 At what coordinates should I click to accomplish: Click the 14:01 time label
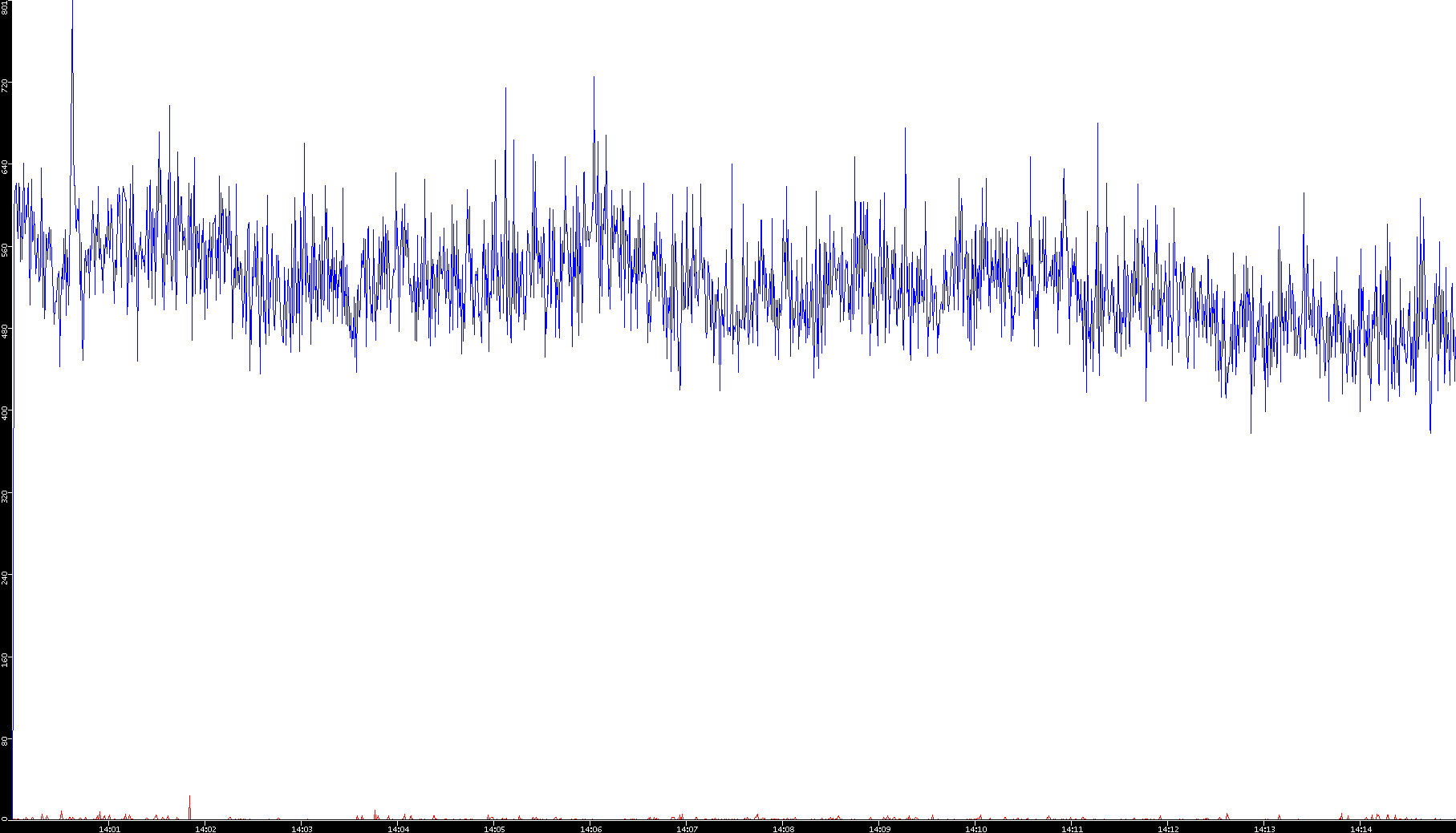[x=109, y=828]
